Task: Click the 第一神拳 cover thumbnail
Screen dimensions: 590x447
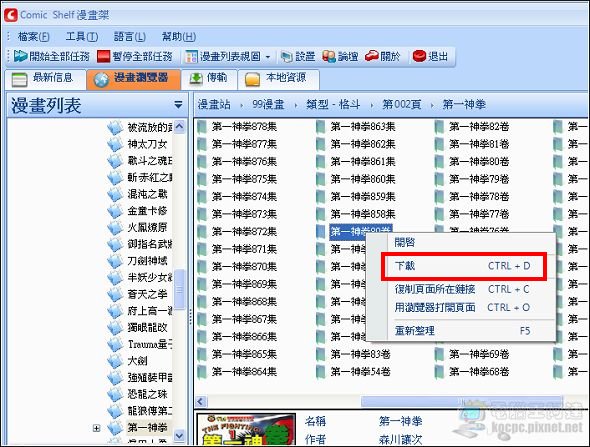Action: pos(246,429)
